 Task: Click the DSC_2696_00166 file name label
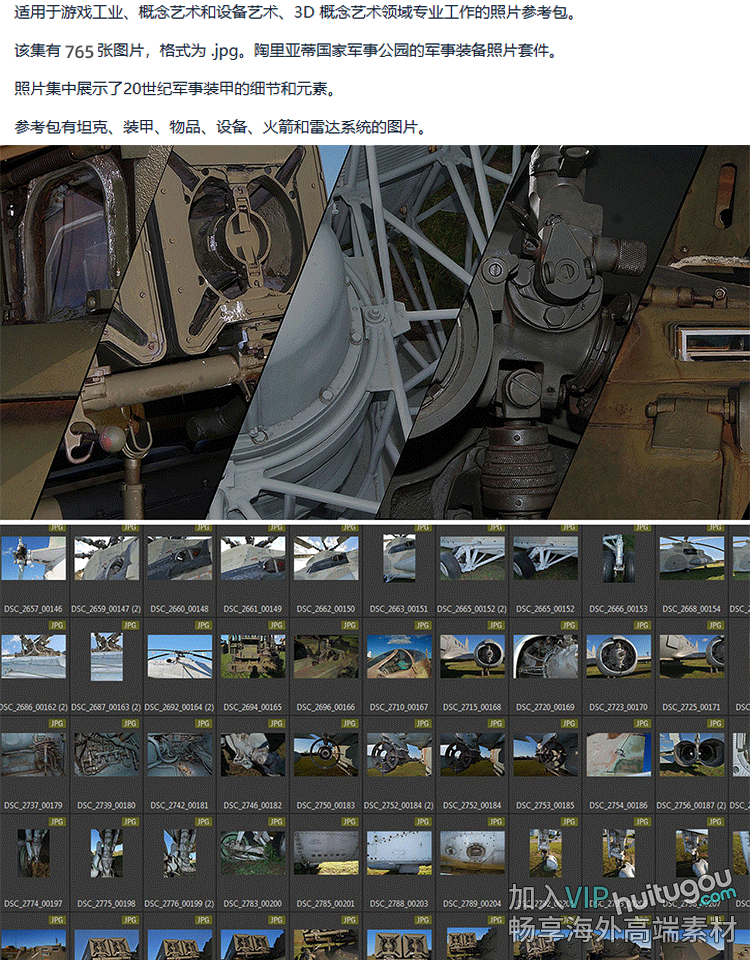pos(326,707)
